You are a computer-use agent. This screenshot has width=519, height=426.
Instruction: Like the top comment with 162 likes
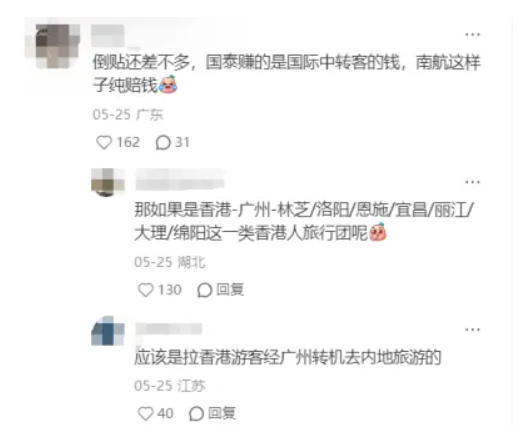pyautogui.click(x=104, y=143)
